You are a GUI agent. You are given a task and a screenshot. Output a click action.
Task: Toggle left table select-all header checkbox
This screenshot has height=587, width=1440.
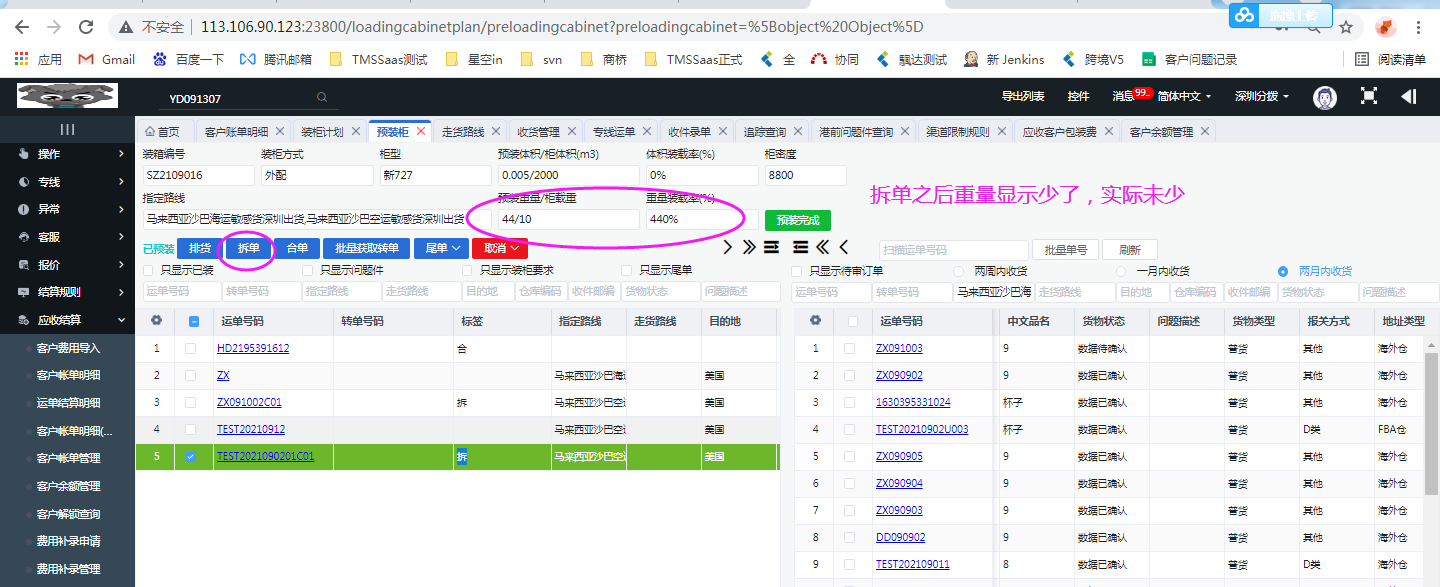pos(194,321)
